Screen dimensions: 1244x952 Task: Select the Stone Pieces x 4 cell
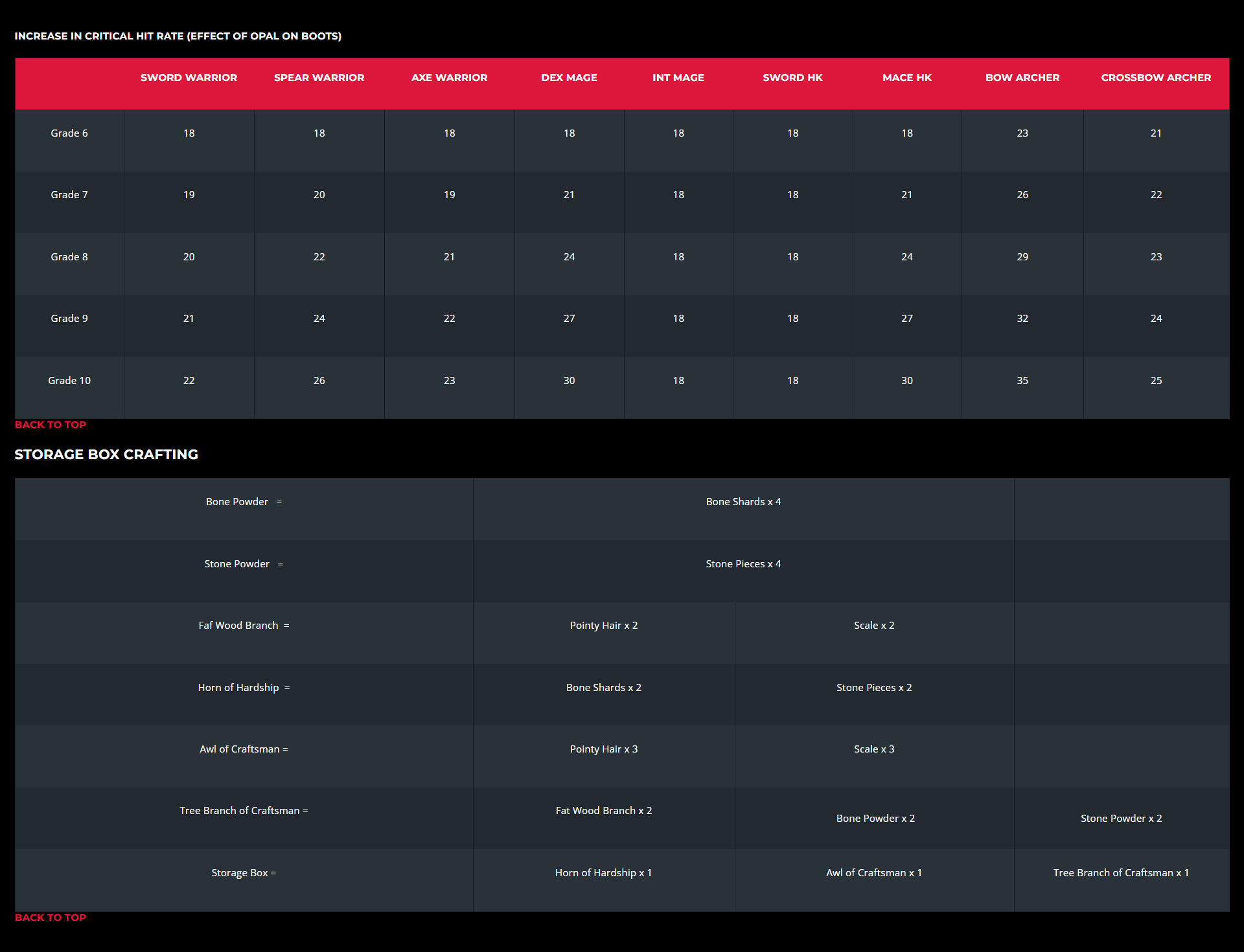click(743, 564)
